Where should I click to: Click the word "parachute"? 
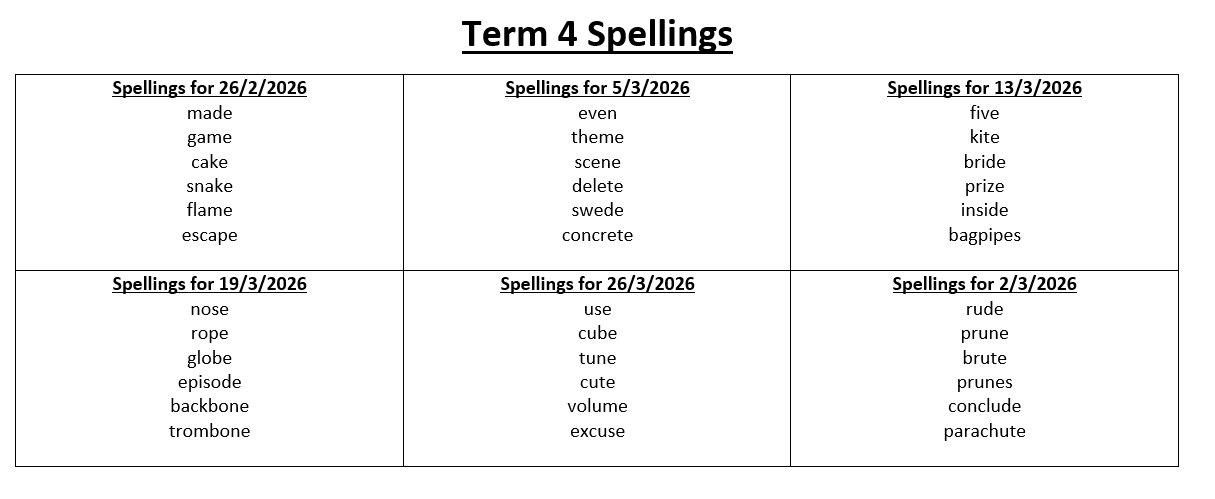(x=984, y=431)
